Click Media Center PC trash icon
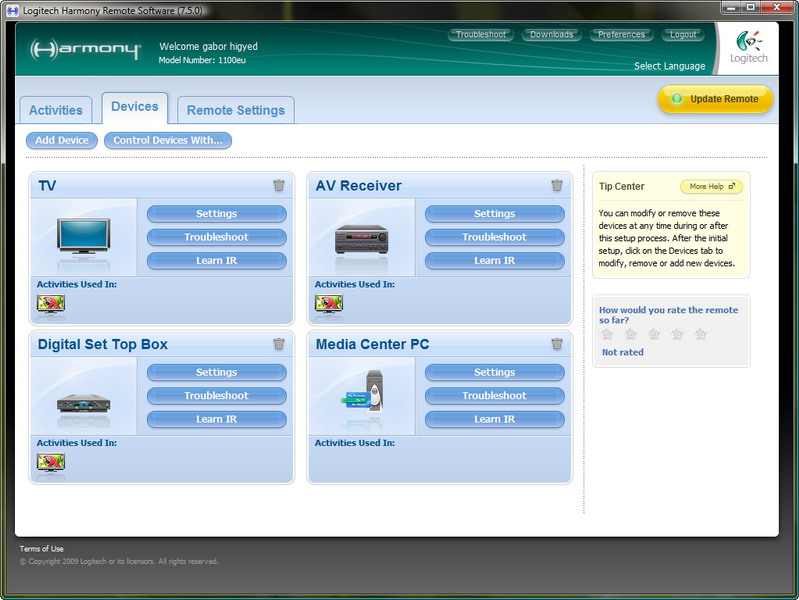This screenshot has width=799, height=600. click(x=557, y=344)
